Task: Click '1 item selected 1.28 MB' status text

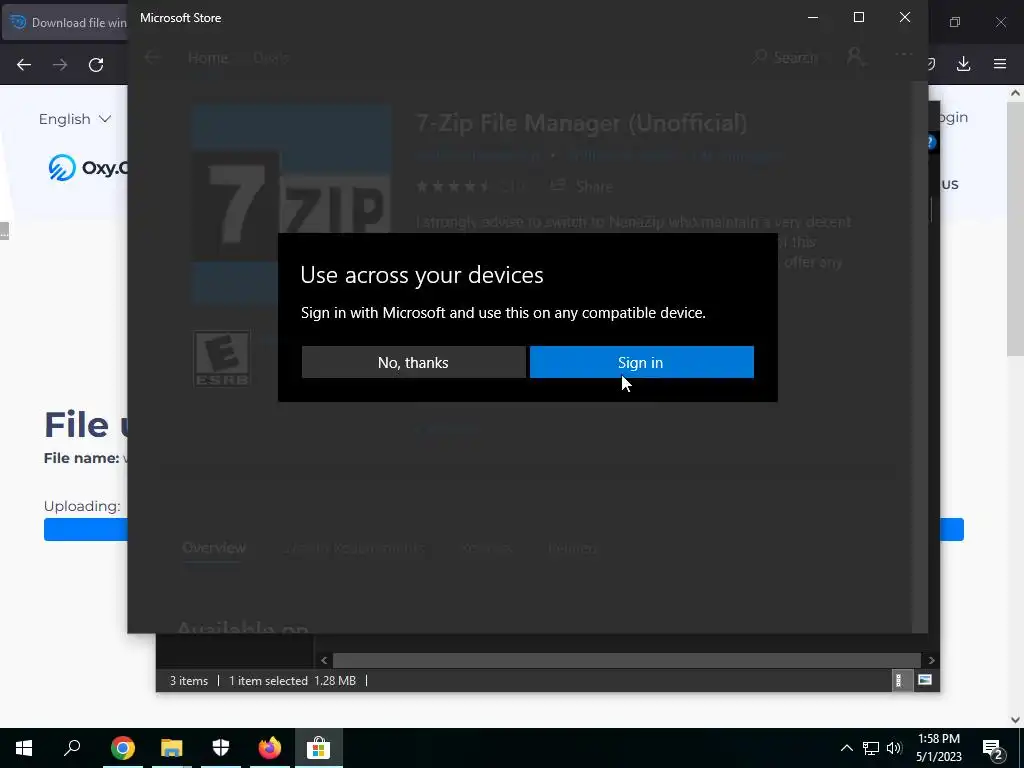Action: tap(292, 680)
